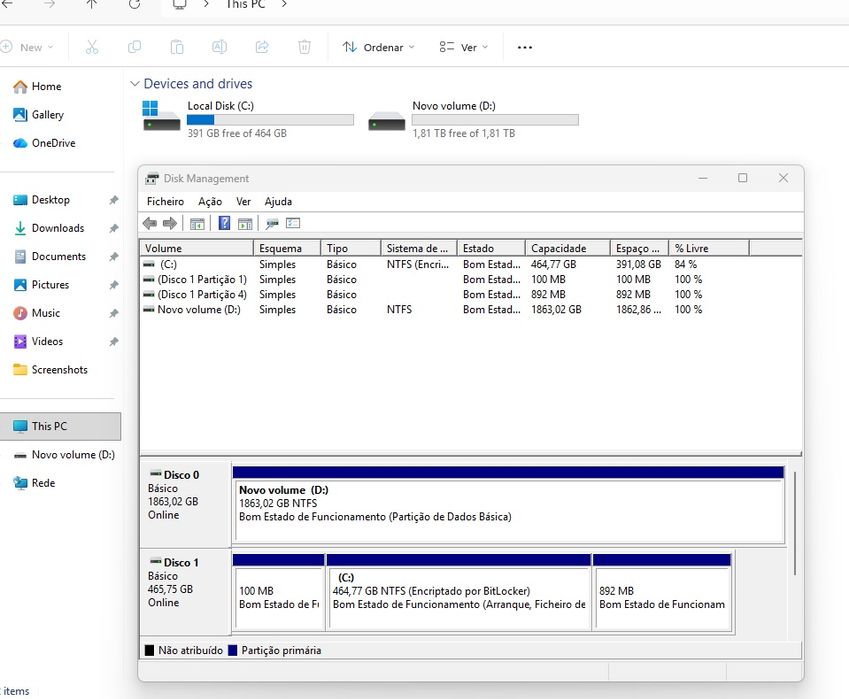Sort by the Estado column header
This screenshot has width=849, height=699.
click(491, 248)
